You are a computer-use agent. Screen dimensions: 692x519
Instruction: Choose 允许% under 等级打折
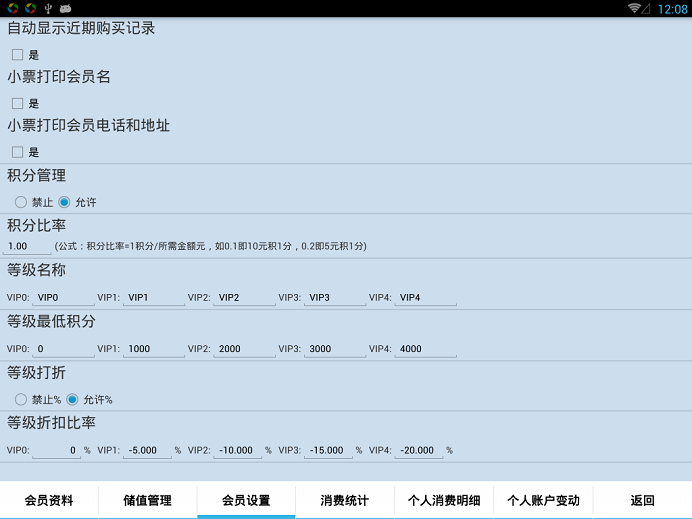pyautogui.click(x=72, y=399)
